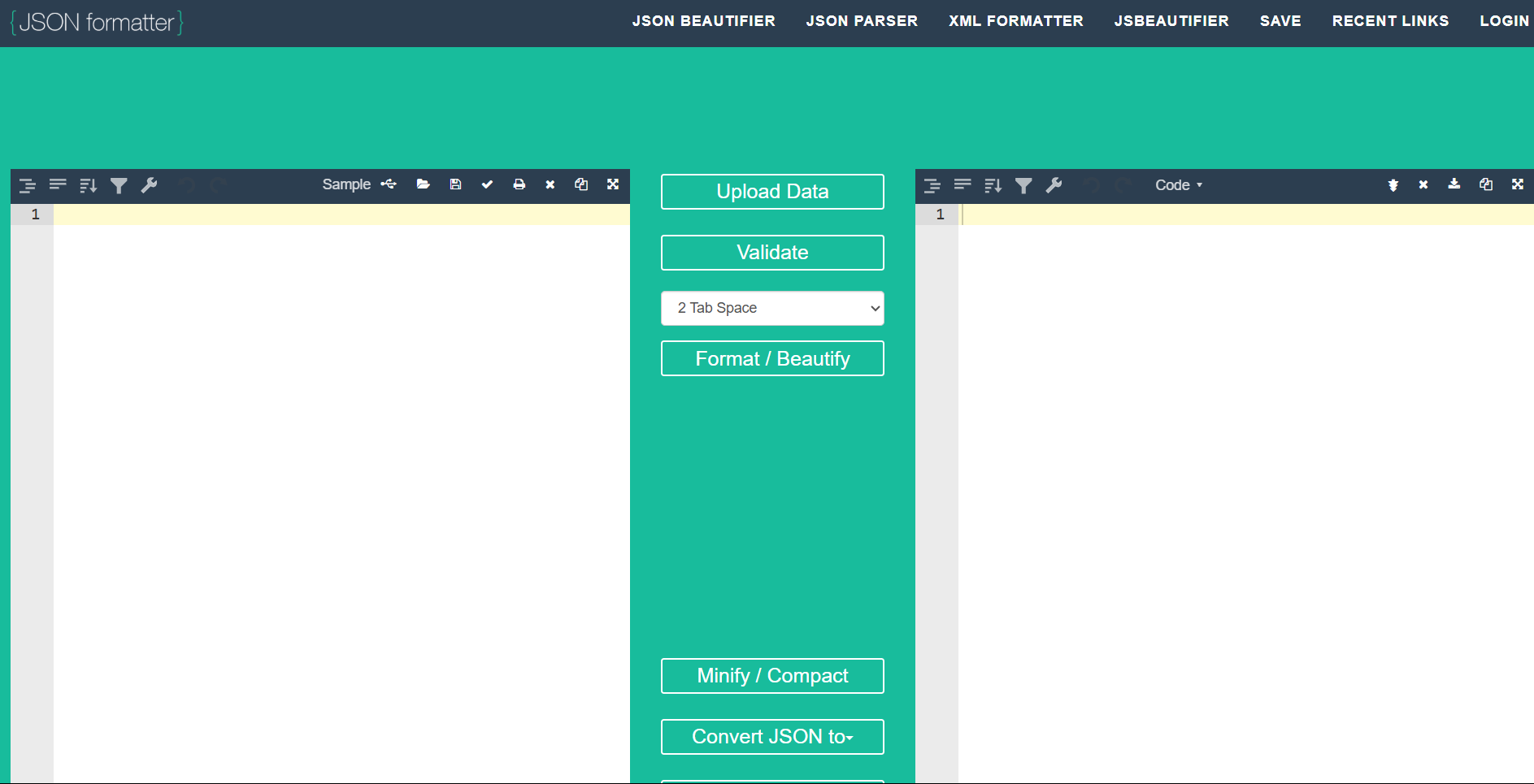Image resolution: width=1534 pixels, height=784 pixels.
Task: Open the Code view dropdown
Action: click(1178, 184)
